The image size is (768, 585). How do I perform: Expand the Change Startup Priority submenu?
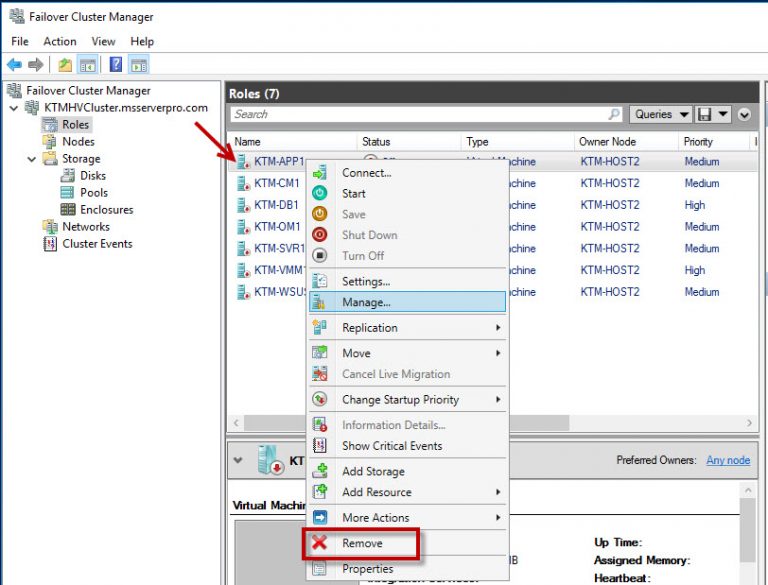[498, 399]
